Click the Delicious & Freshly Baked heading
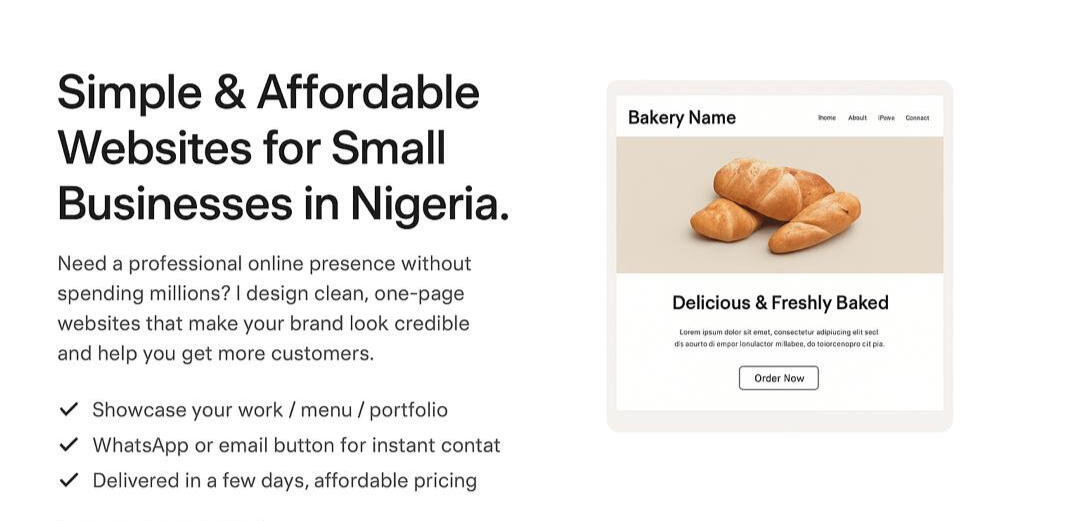1080x521 pixels. click(780, 303)
